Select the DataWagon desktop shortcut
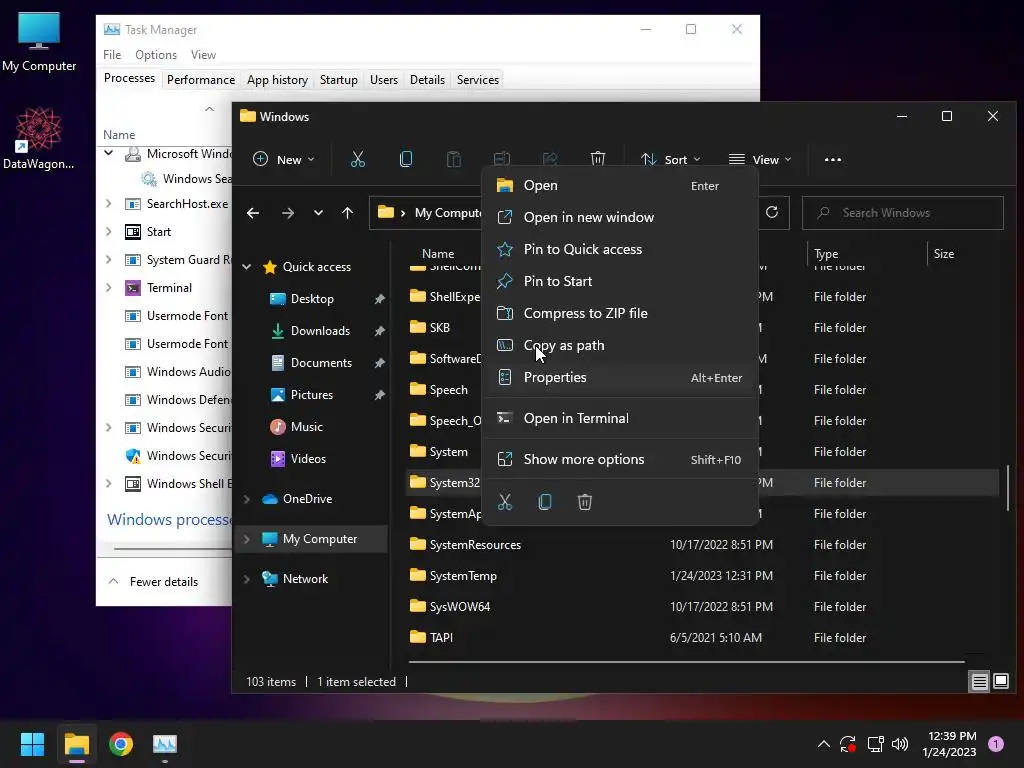 (39, 138)
